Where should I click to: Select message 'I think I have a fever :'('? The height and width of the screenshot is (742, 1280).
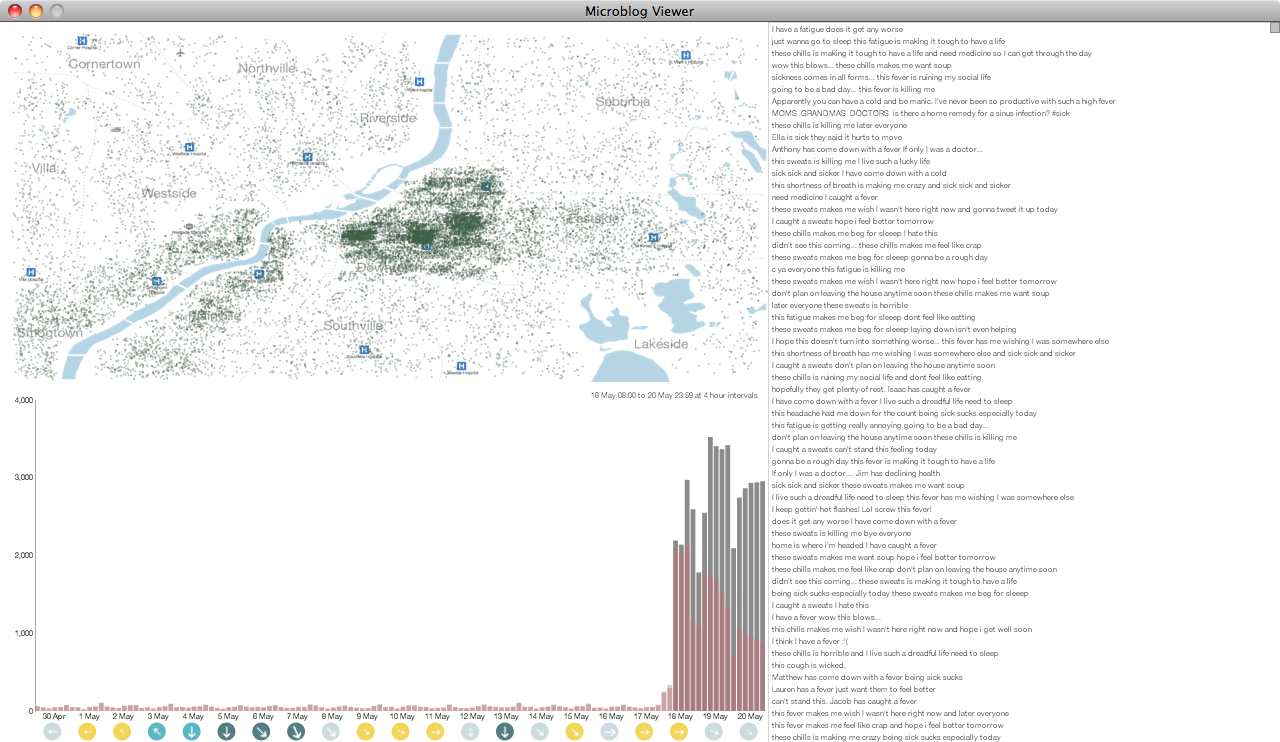817,641
